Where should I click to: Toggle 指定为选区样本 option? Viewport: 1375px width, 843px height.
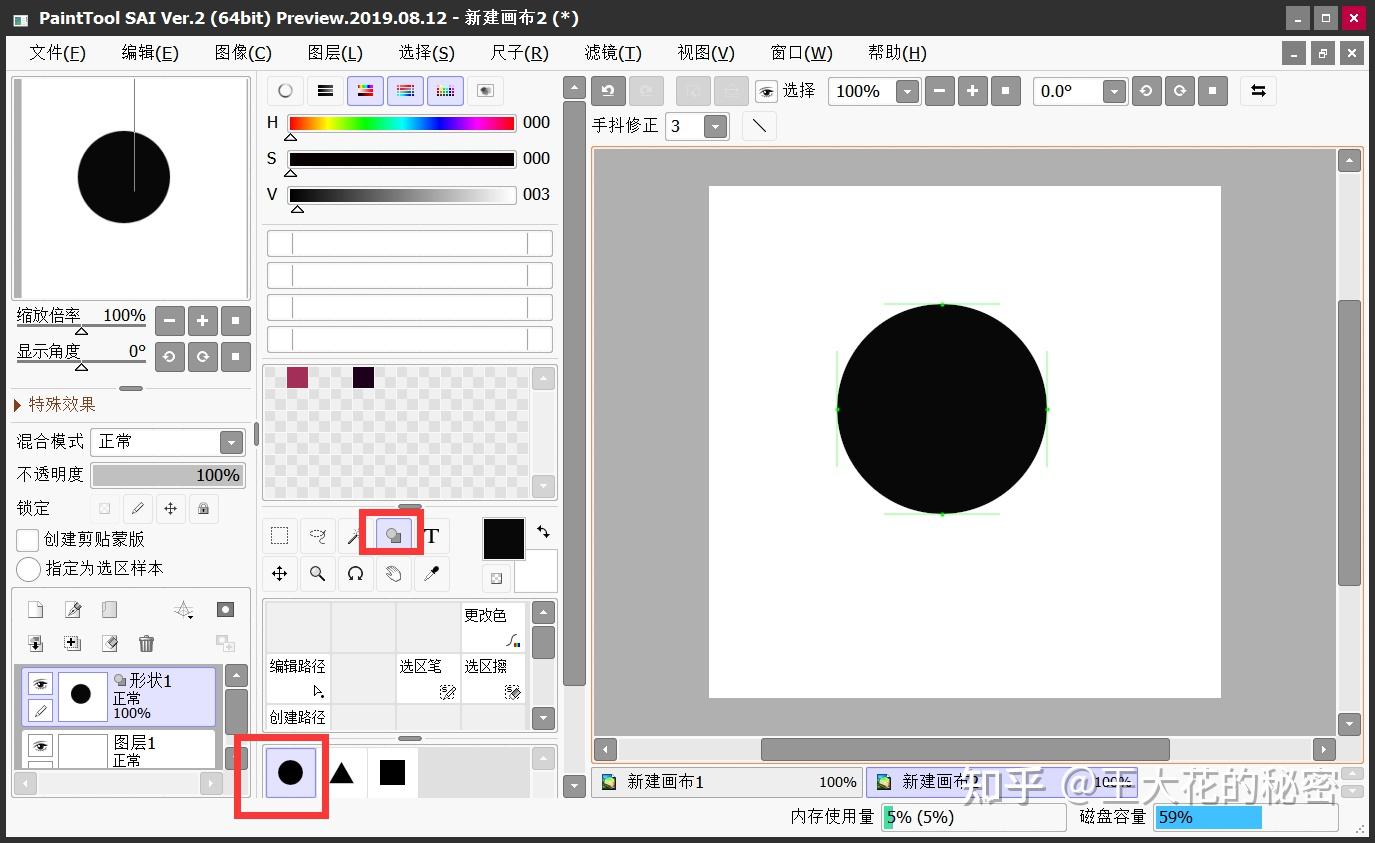[28, 569]
